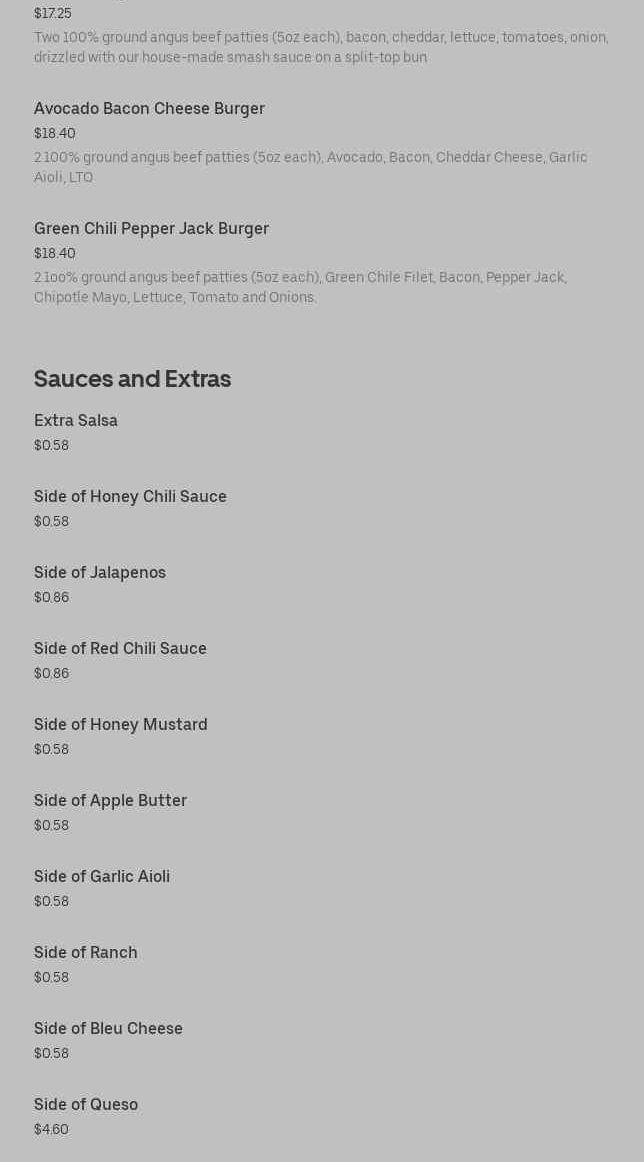Click Side of Apple Butter
The height and width of the screenshot is (1162, 644).
pyautogui.click(x=110, y=800)
